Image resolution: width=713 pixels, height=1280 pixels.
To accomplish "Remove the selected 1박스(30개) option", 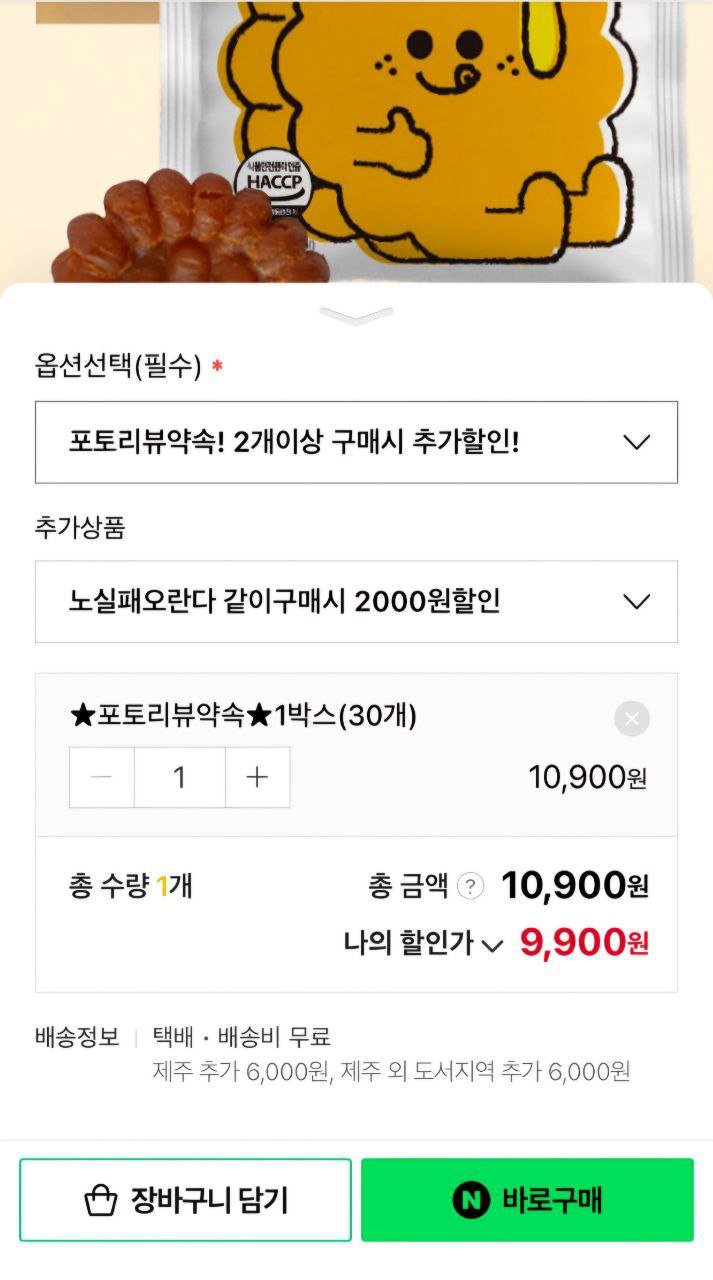I will tap(631, 719).
